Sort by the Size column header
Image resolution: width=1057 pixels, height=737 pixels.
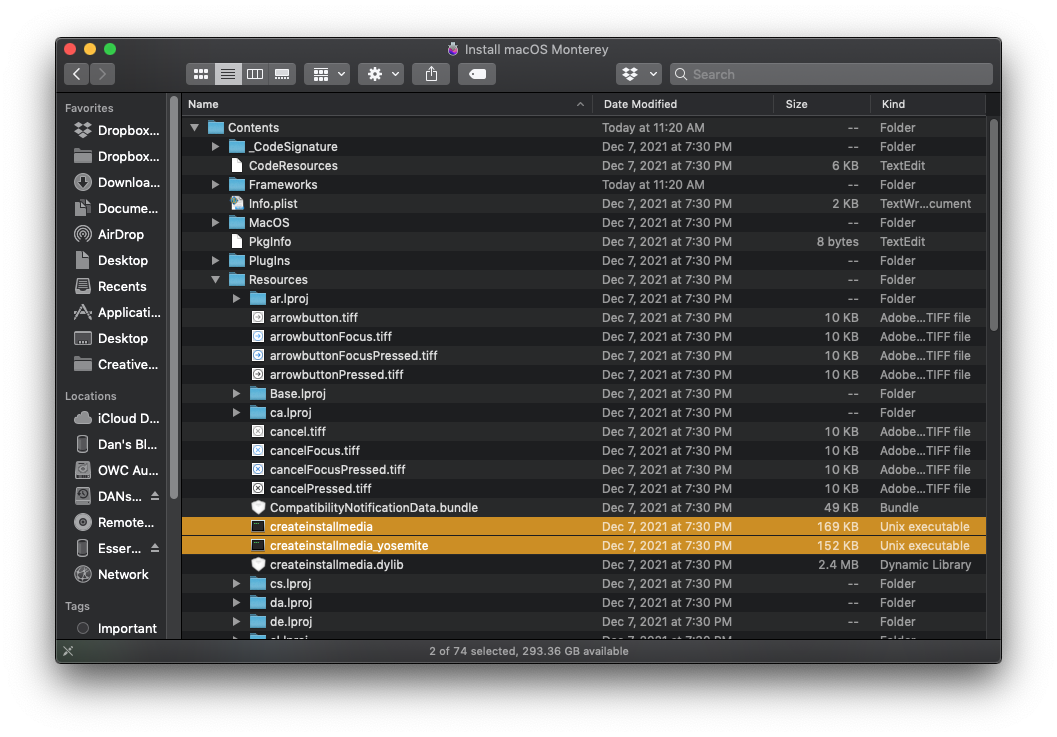click(822, 104)
